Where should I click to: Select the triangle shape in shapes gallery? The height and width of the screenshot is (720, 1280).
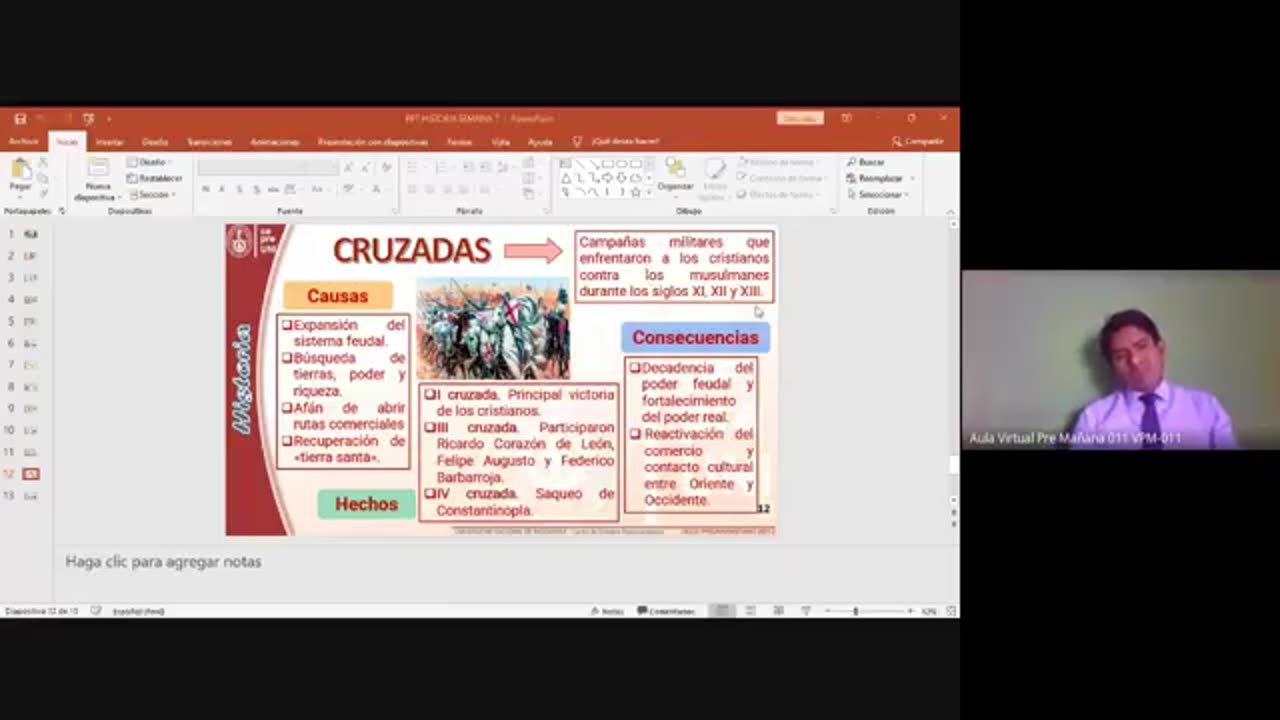566,178
